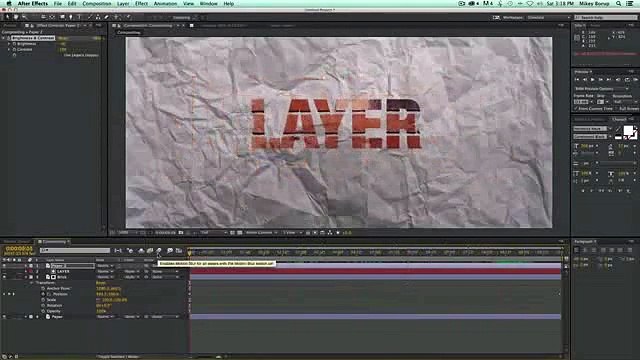
Task: Pick the eyedropper in Character panel
Action: tap(618, 129)
